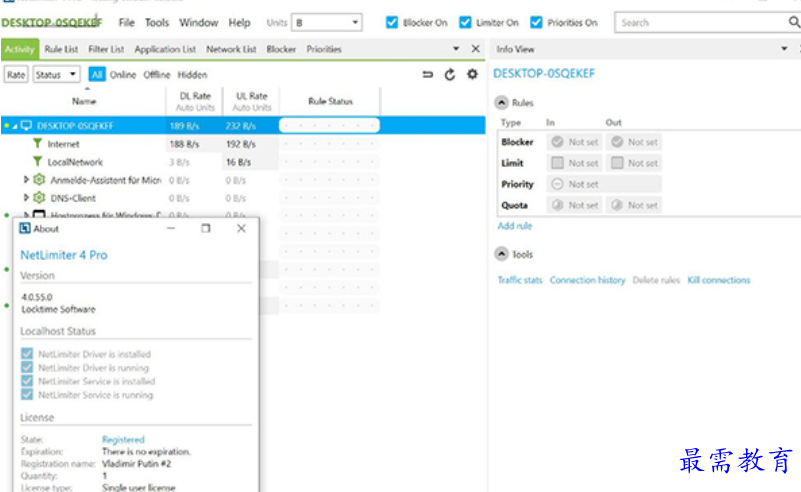Viewport: 801px width, 492px height.
Task: Click the LocalNetwork filter funnel icon
Action: coord(37,161)
